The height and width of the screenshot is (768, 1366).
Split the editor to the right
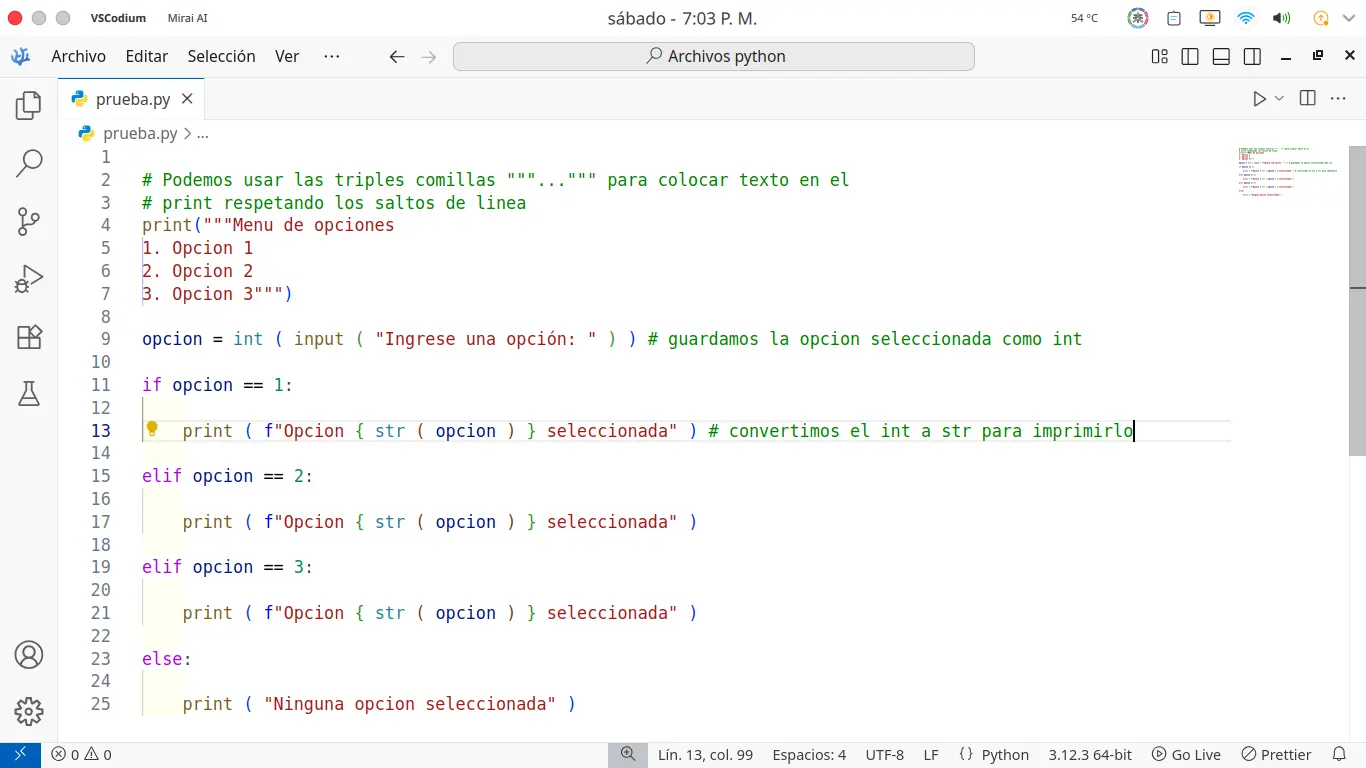(x=1307, y=98)
